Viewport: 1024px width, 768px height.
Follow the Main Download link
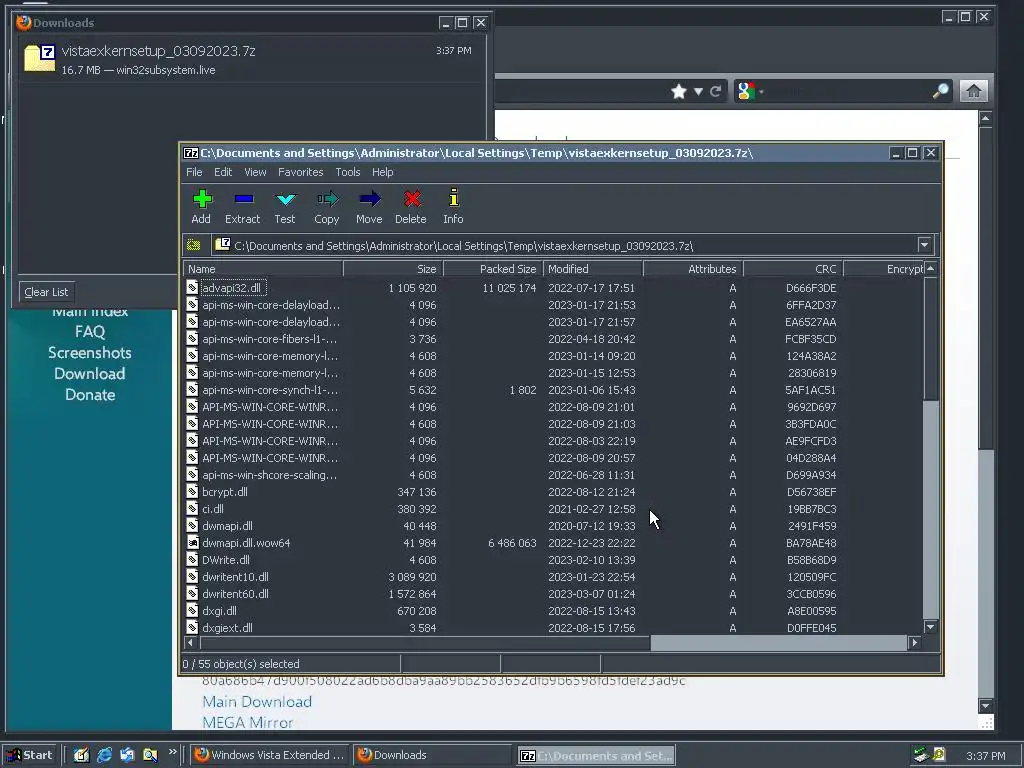click(257, 701)
